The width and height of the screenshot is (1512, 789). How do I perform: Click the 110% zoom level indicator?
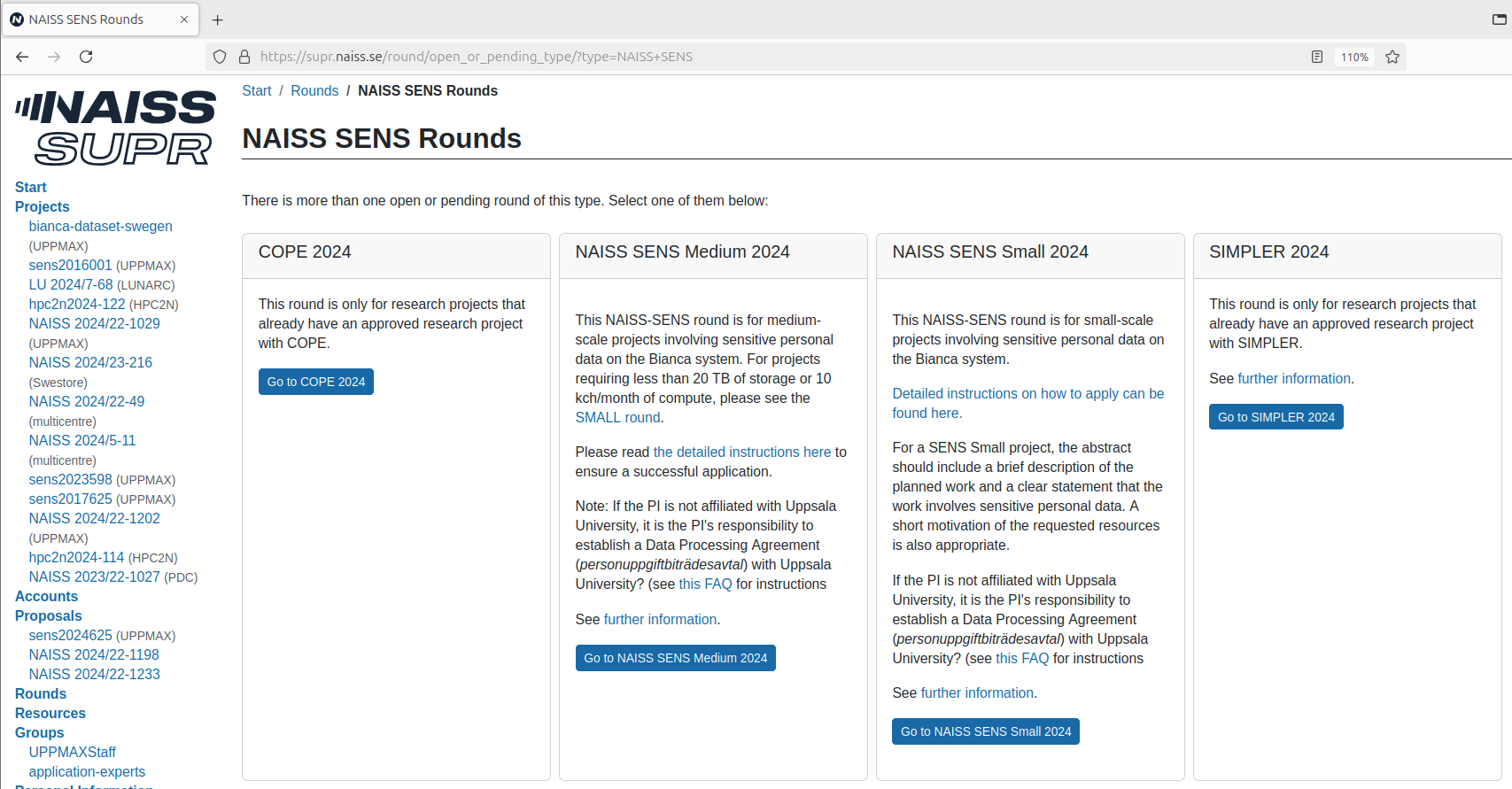(x=1354, y=57)
